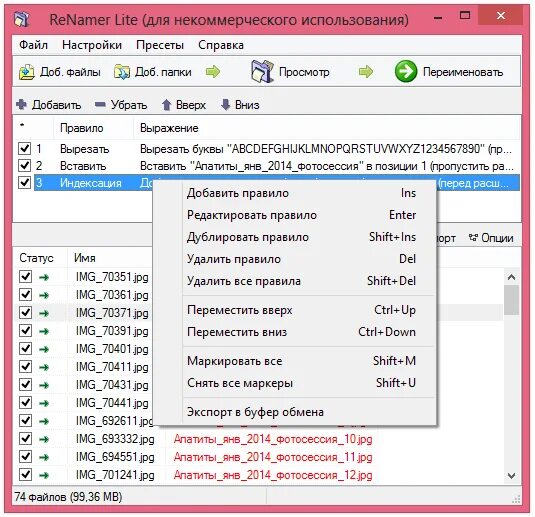Image resolution: width=535 pixels, height=517 pixels.
Task: Click the Убрать rule minus icon
Action: click(x=100, y=104)
